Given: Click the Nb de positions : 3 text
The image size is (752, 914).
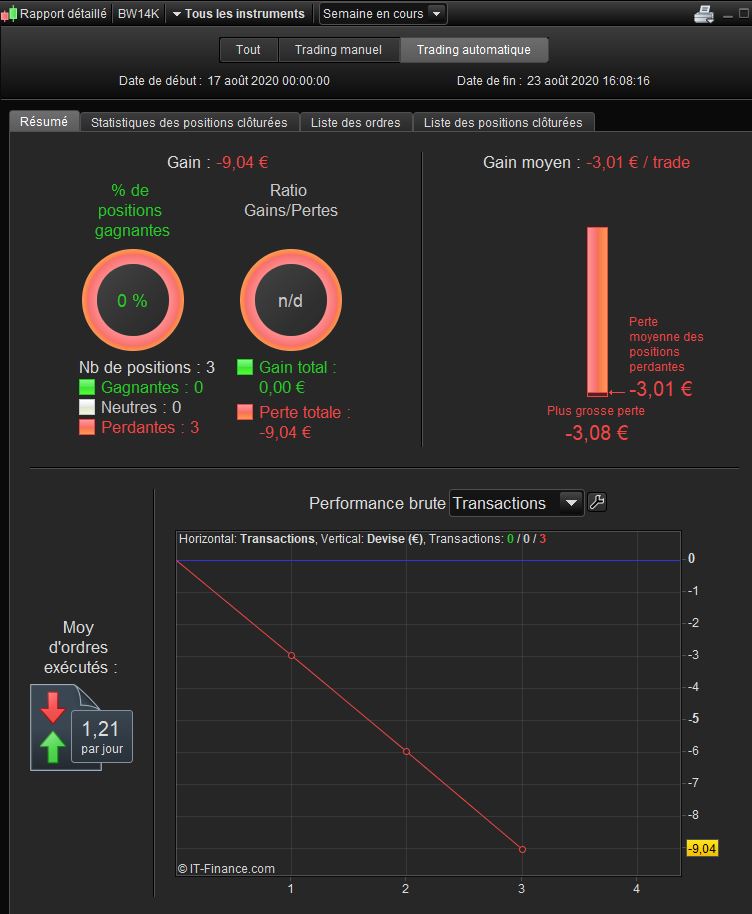Looking at the screenshot, I should click(147, 367).
